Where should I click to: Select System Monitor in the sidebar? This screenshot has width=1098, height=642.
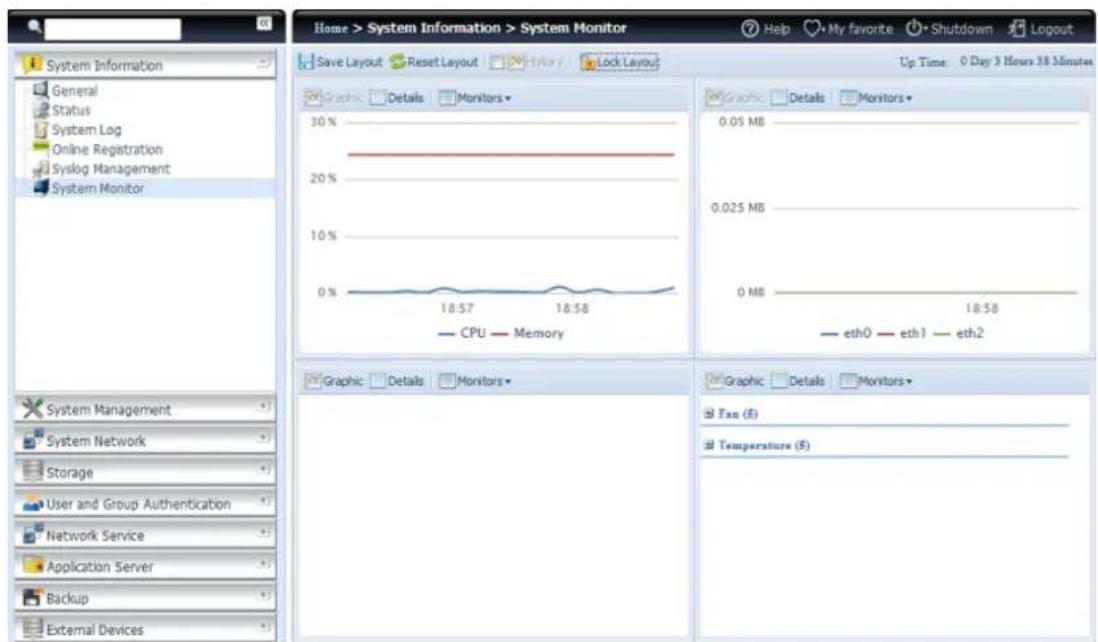(98, 189)
